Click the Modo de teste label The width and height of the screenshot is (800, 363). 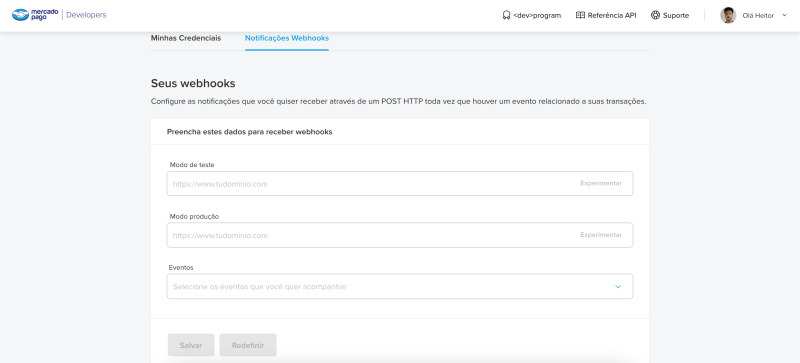[192, 165]
